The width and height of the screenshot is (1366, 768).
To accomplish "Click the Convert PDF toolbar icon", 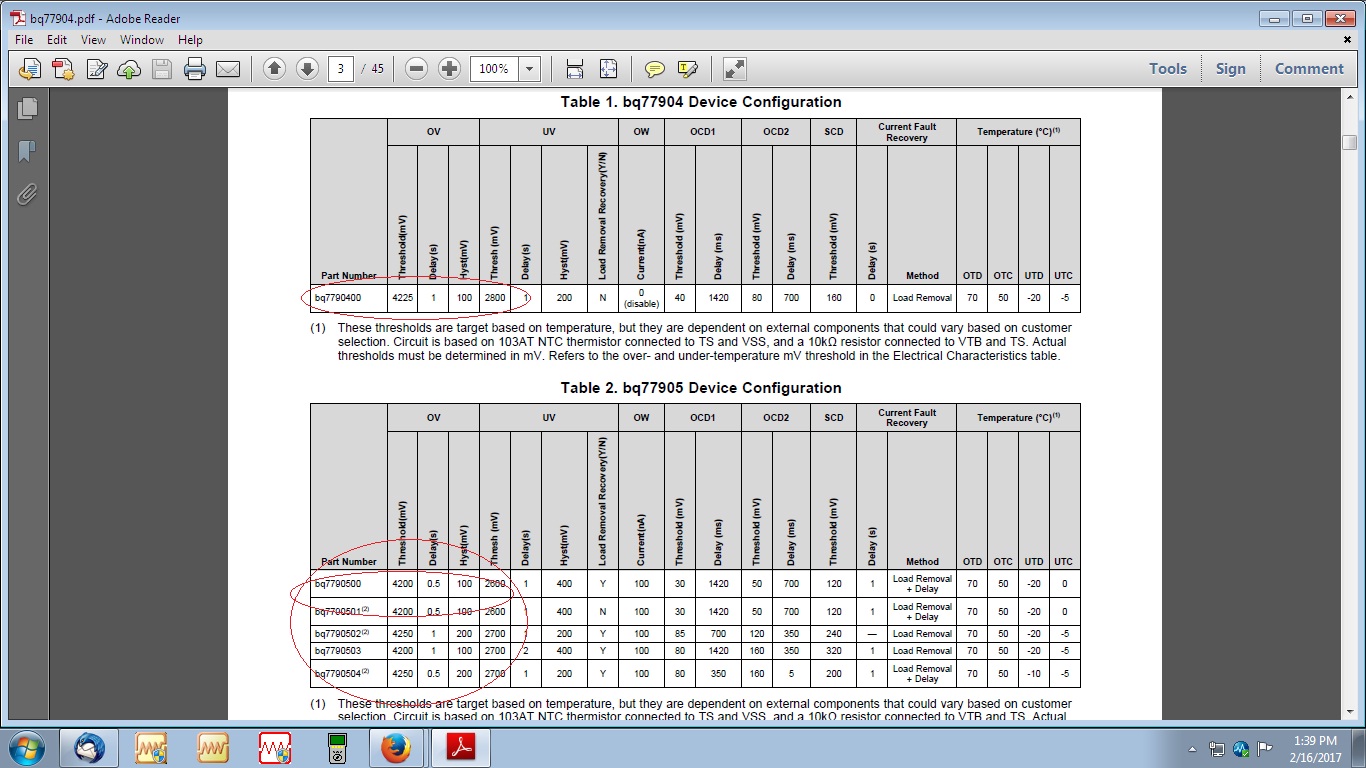I will [x=63, y=69].
